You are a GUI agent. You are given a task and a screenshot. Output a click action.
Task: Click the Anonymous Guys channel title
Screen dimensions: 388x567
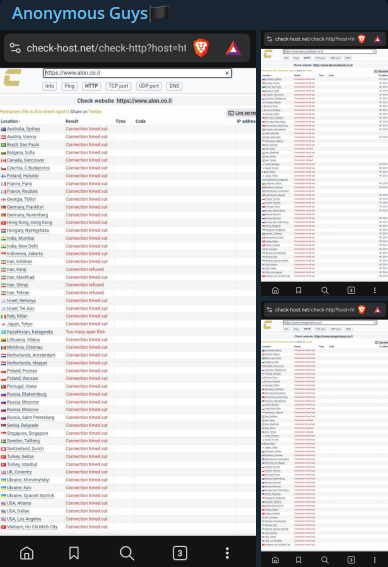[80, 14]
